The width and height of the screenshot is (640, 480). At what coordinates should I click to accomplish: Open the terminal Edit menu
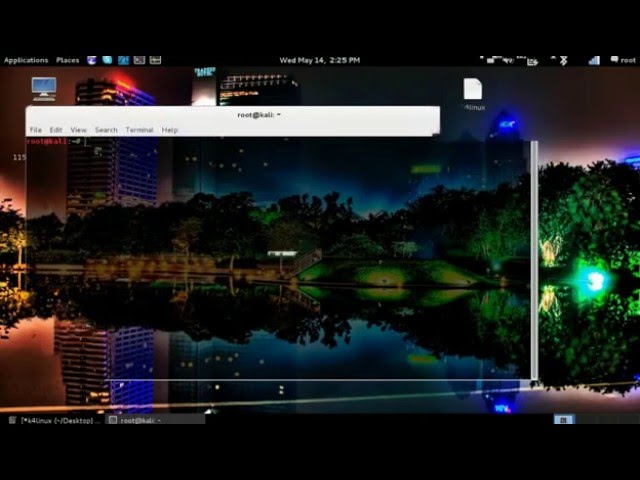(x=56, y=130)
